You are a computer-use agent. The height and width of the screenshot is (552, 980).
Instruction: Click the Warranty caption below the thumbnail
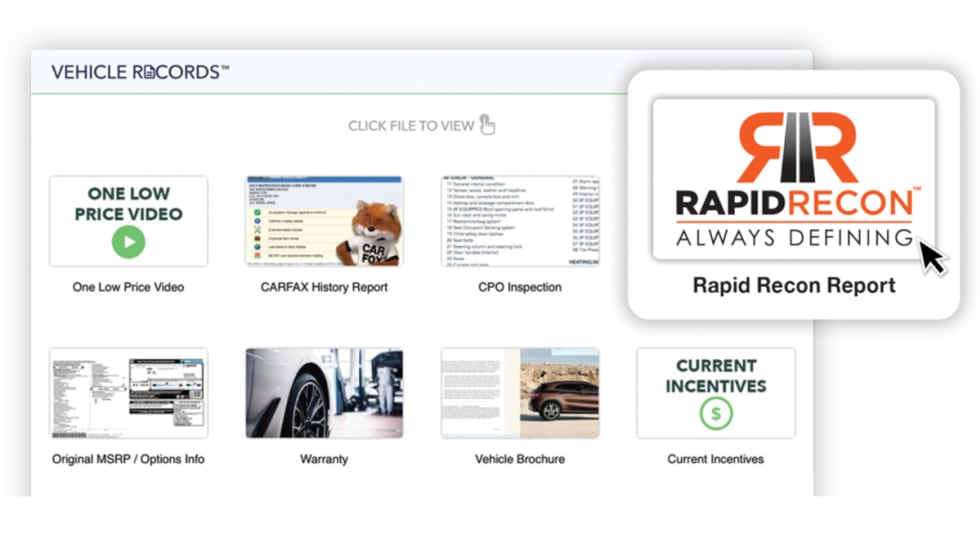(324, 459)
